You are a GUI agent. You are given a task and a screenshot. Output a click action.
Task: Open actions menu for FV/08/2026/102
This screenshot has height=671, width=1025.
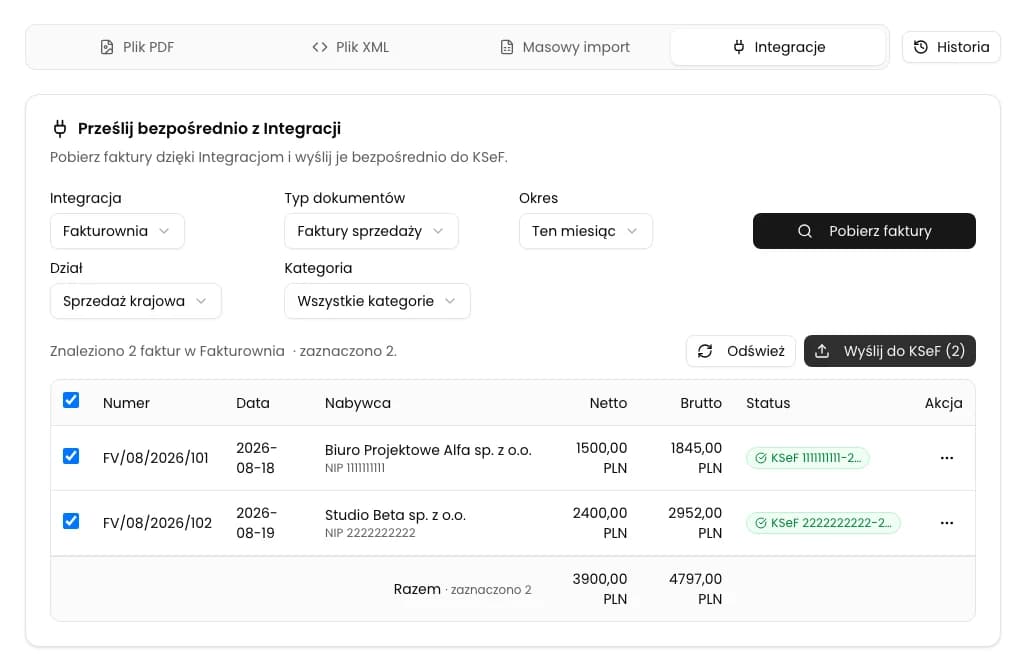947,523
